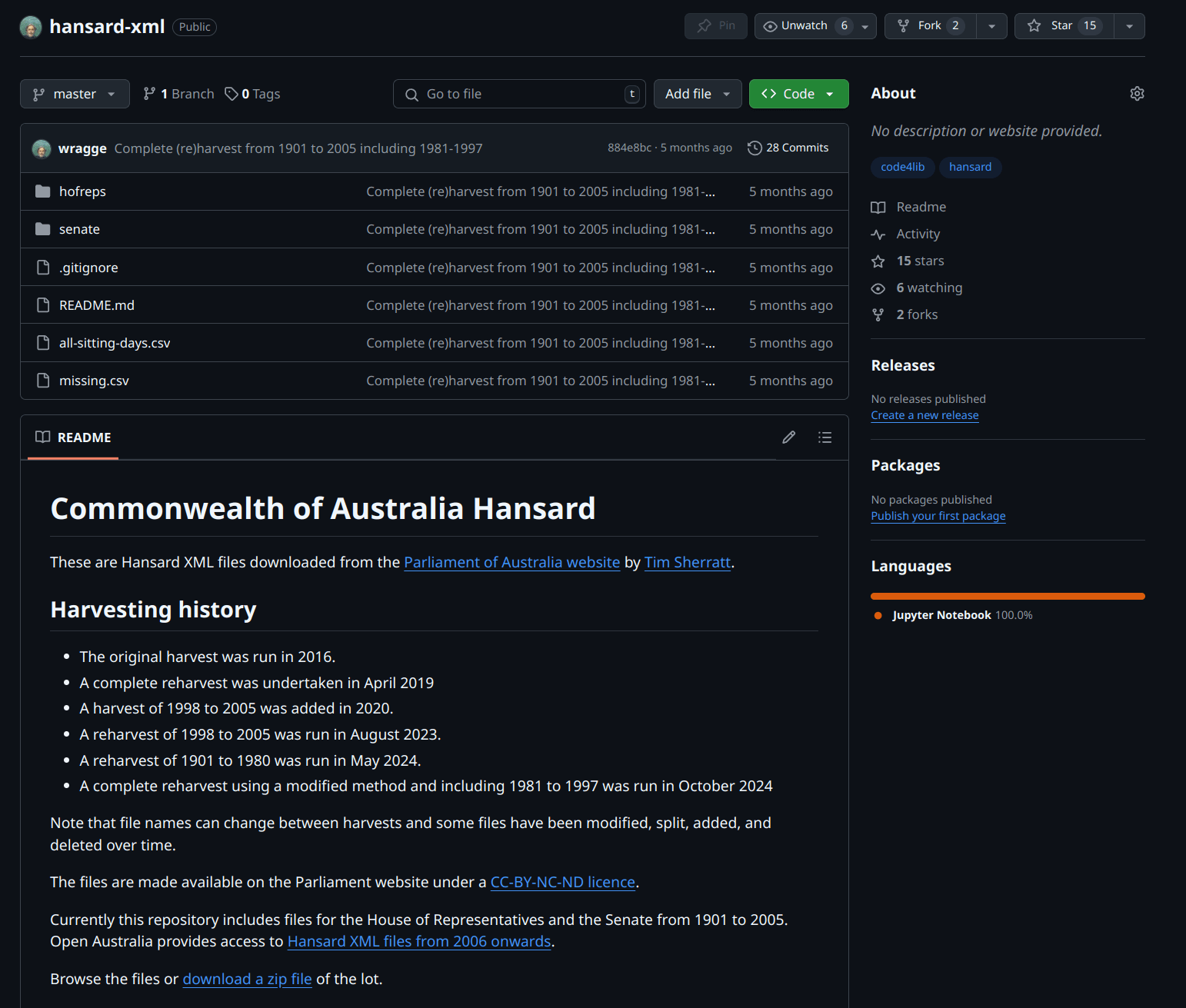This screenshot has height=1008, width=1186.
Task: Click the hansard-xml repository title
Action: pyautogui.click(x=107, y=27)
